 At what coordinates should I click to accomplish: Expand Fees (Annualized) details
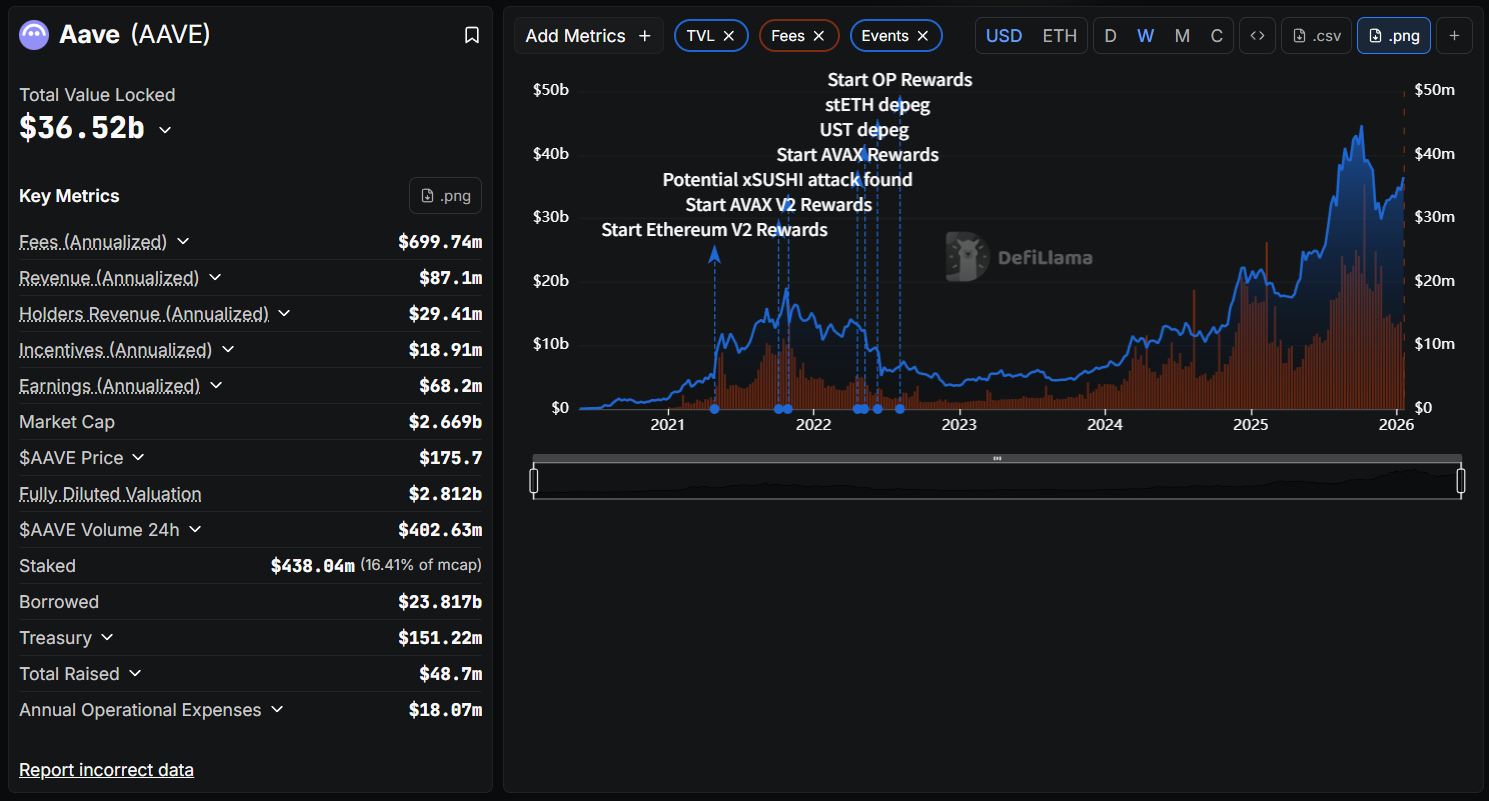pos(183,242)
